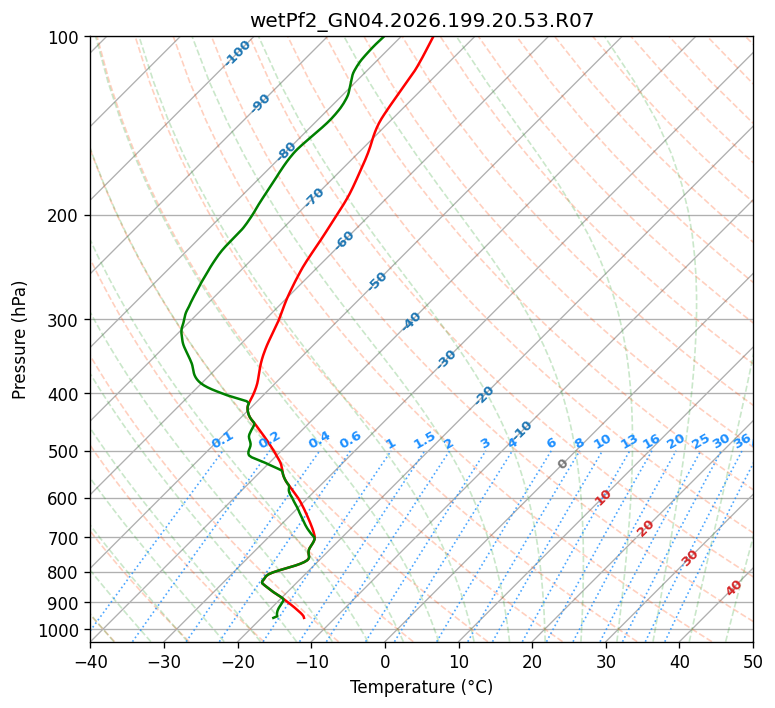Click the blue -100 isotherm label
The width and height of the screenshot is (775, 708).
tap(237, 53)
